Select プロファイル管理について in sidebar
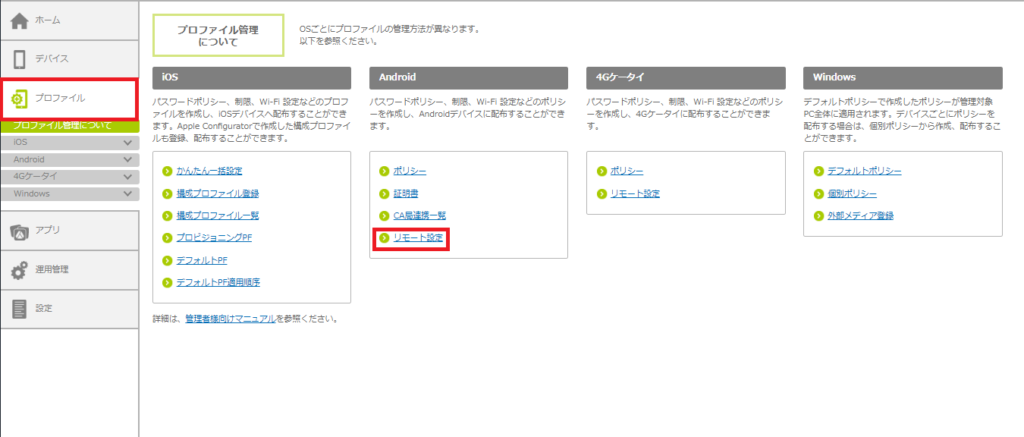 (63, 126)
